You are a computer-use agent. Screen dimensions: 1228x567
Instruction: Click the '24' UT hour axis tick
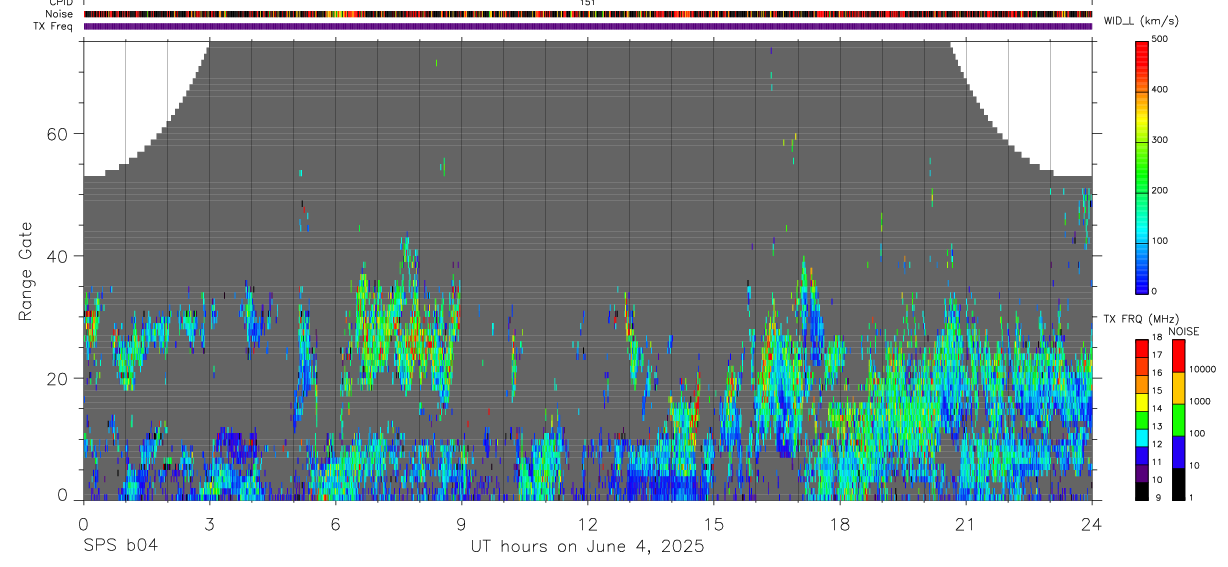[1091, 524]
